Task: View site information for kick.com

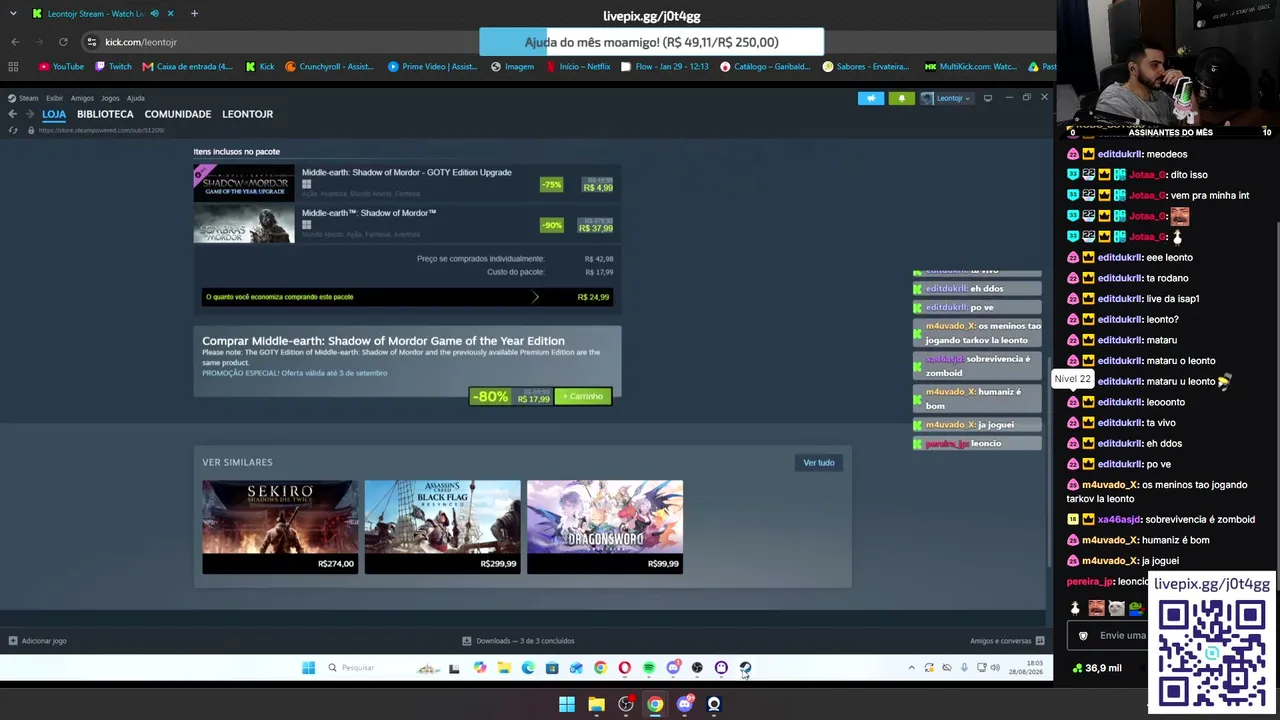Action: point(91,42)
